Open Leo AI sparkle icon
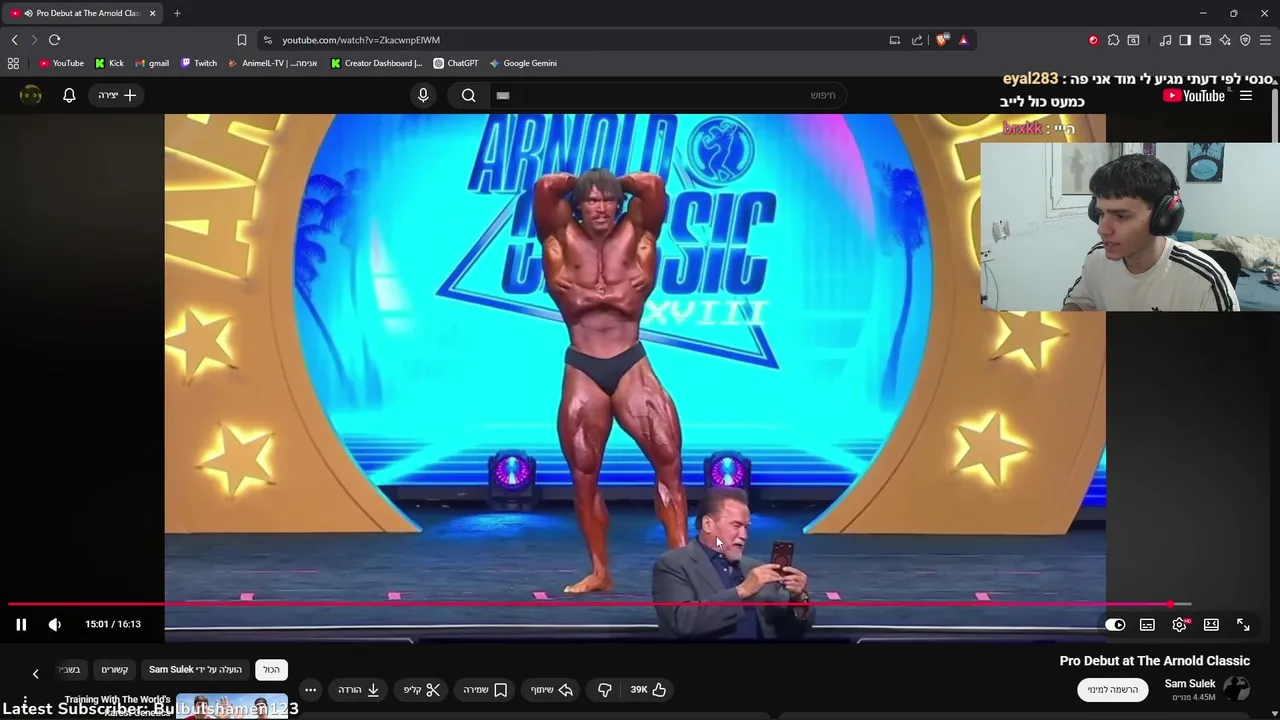1280x720 pixels. pyautogui.click(x=1225, y=40)
